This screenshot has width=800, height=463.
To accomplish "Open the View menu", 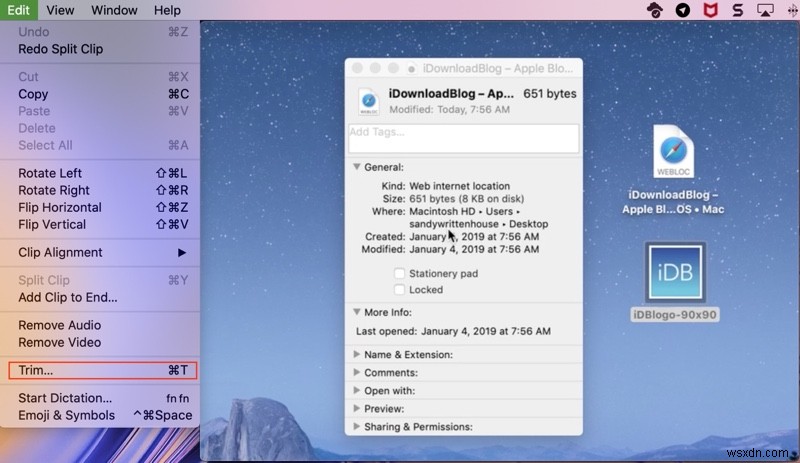I will click(60, 10).
